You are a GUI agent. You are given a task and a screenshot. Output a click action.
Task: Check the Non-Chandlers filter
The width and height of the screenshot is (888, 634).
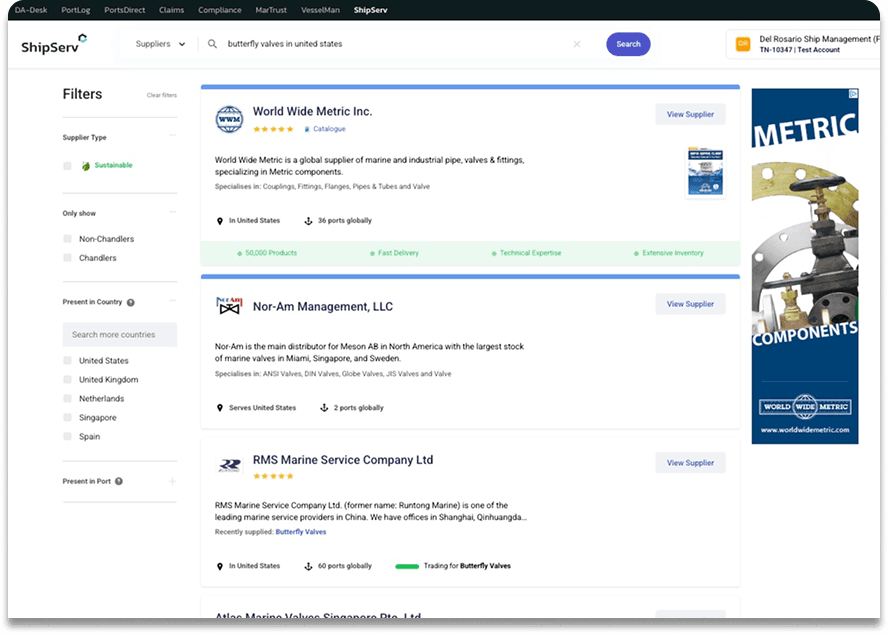[x=67, y=239]
